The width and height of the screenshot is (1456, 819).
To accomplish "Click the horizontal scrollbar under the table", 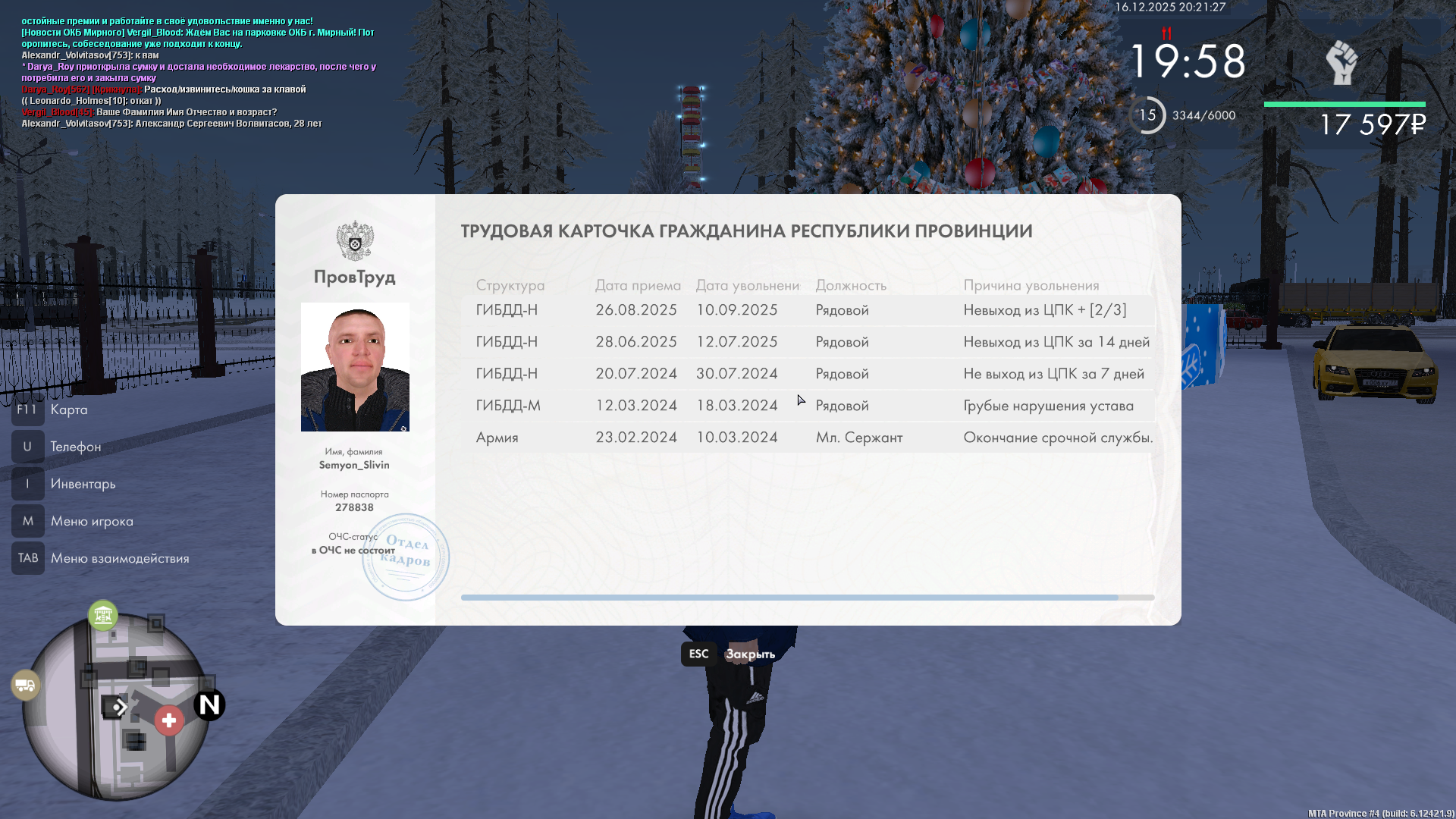I will click(x=789, y=598).
